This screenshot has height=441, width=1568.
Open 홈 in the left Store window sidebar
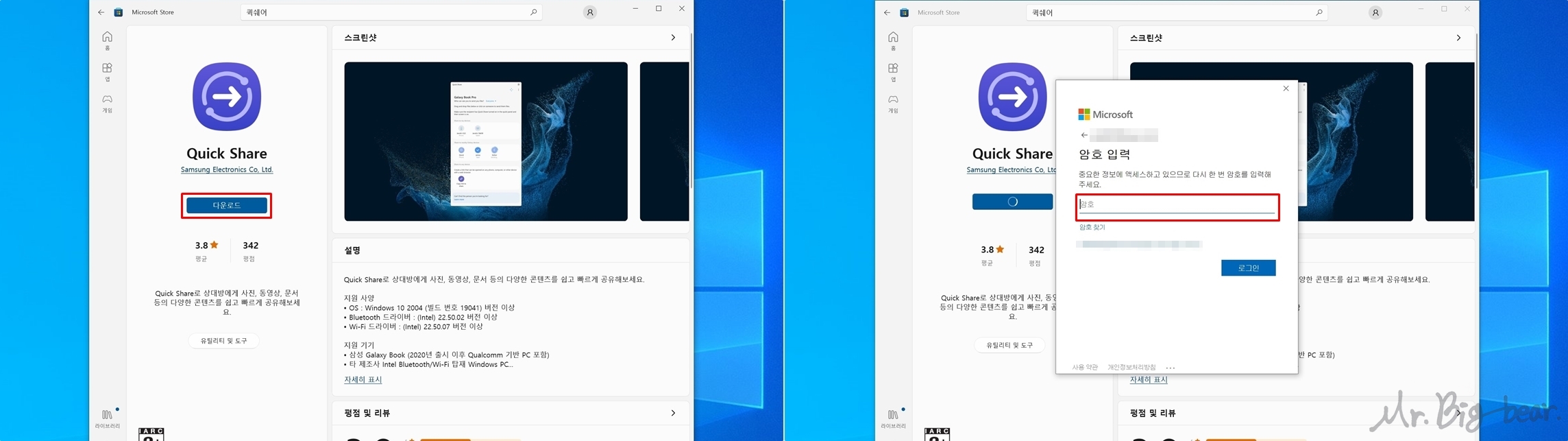click(x=107, y=40)
